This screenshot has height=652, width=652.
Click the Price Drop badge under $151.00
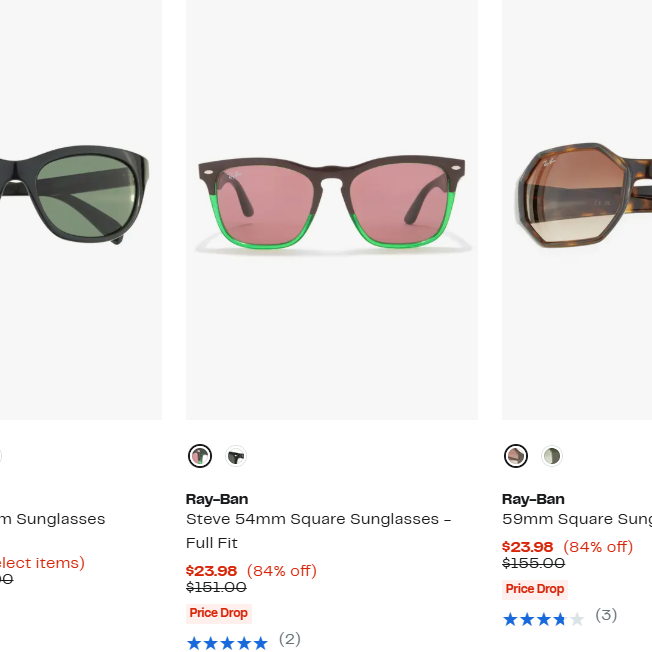click(218, 613)
